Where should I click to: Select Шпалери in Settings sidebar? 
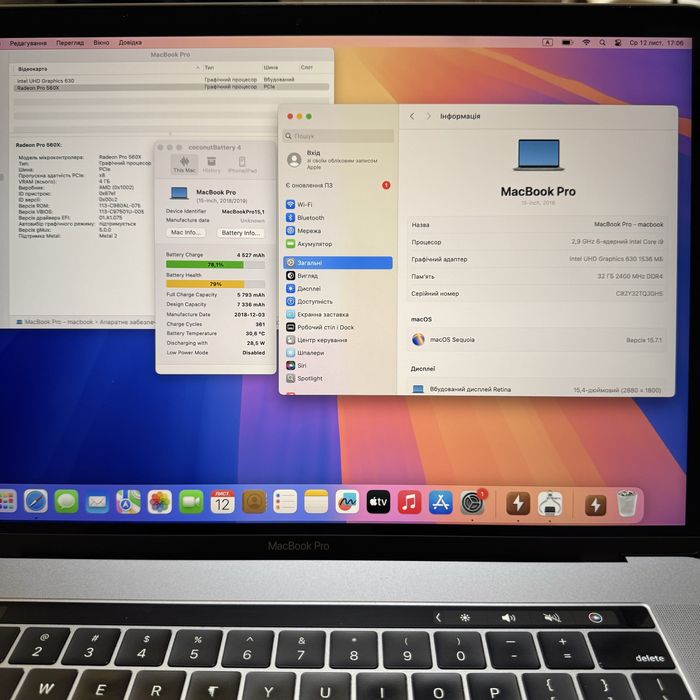point(338,353)
